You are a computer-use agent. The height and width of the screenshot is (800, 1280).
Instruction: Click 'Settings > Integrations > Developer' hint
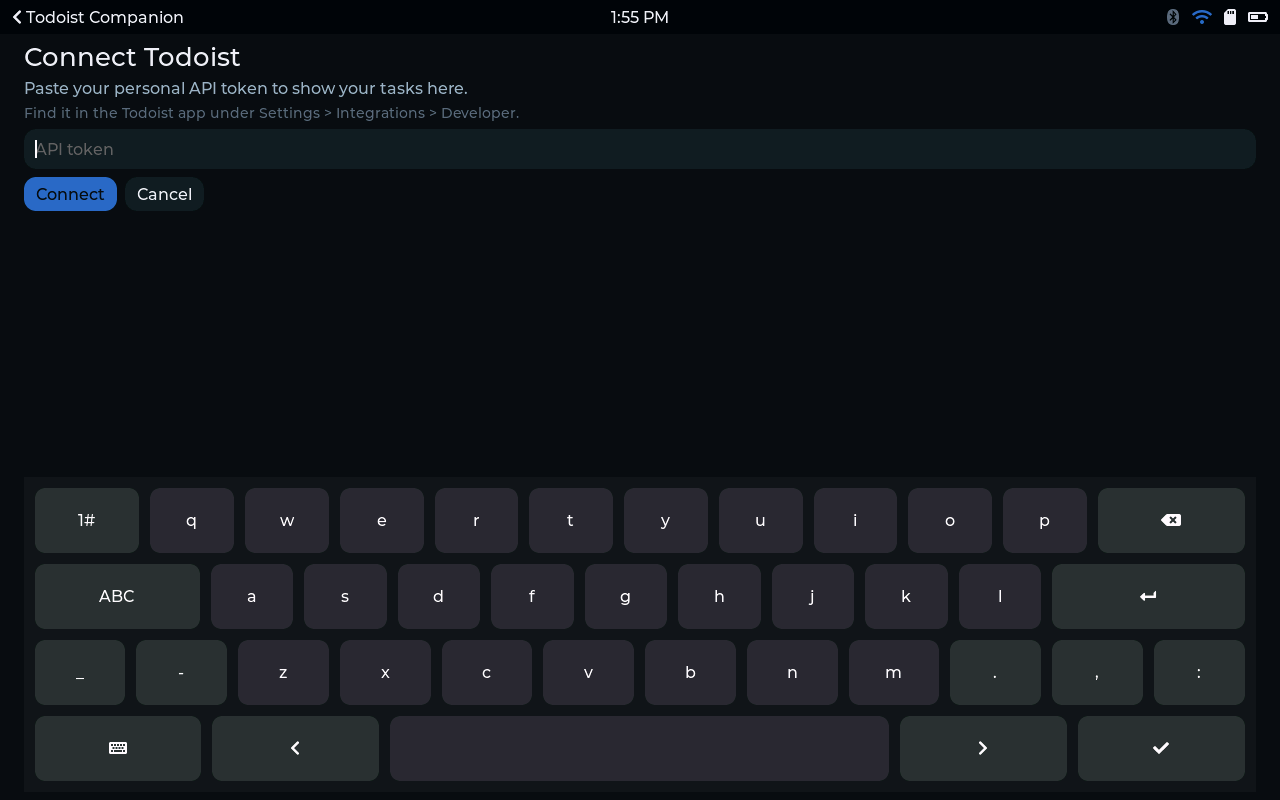[389, 113]
